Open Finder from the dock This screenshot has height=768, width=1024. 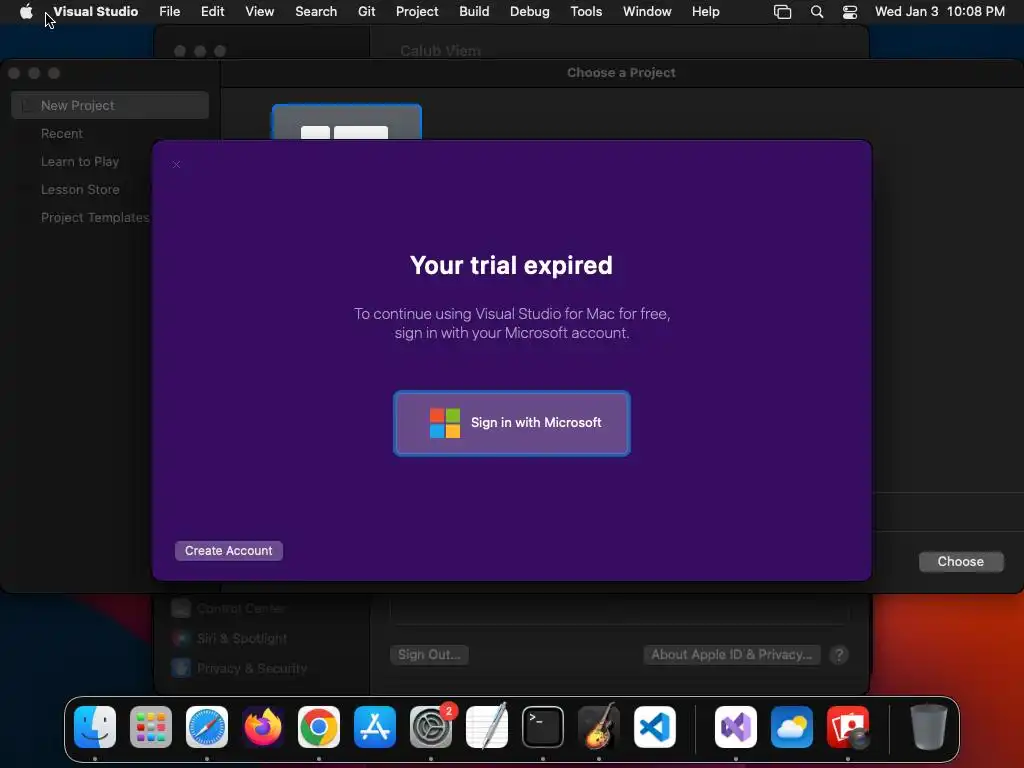pos(95,727)
